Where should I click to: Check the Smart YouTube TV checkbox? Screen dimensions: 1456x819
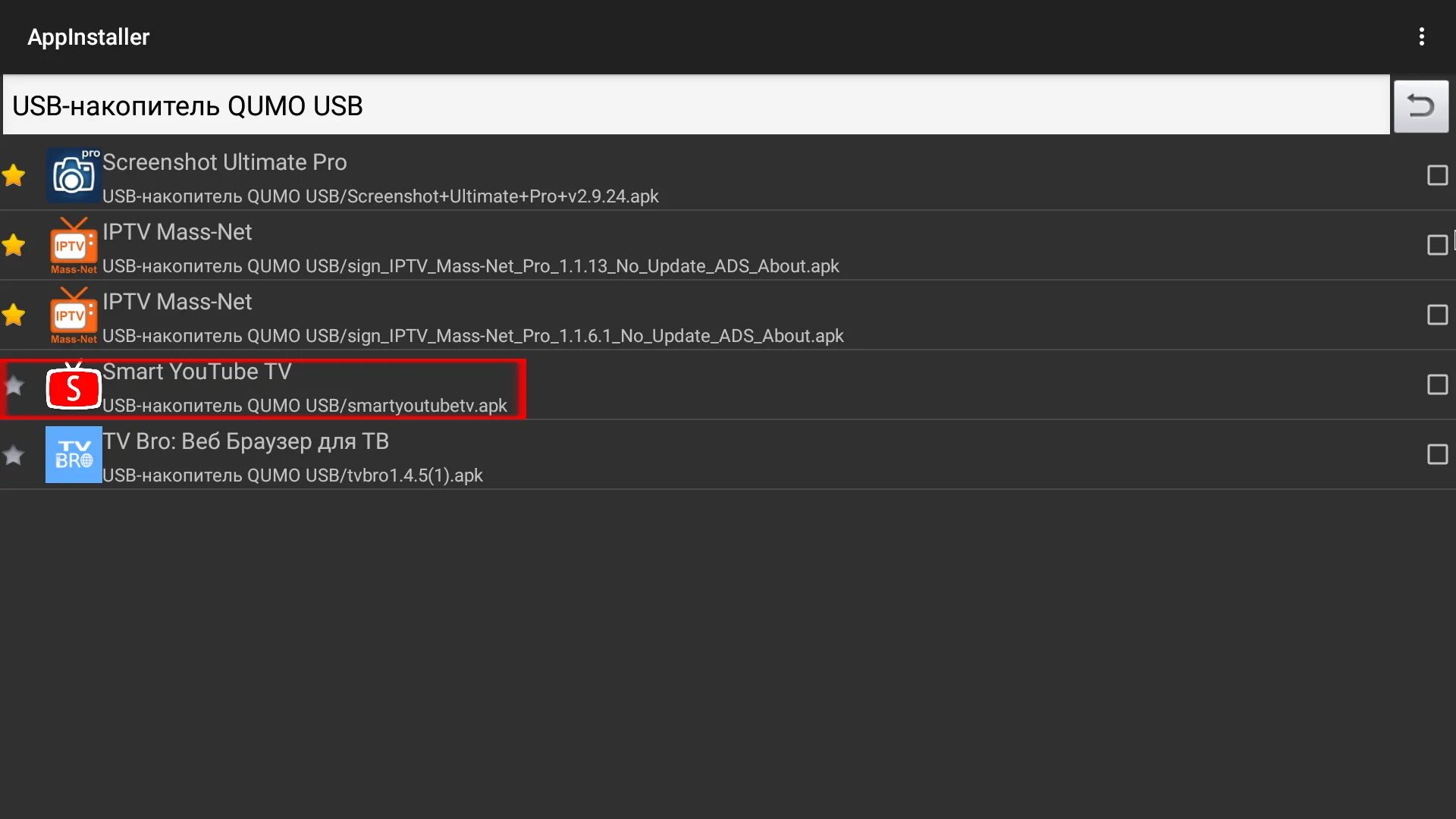(1437, 384)
